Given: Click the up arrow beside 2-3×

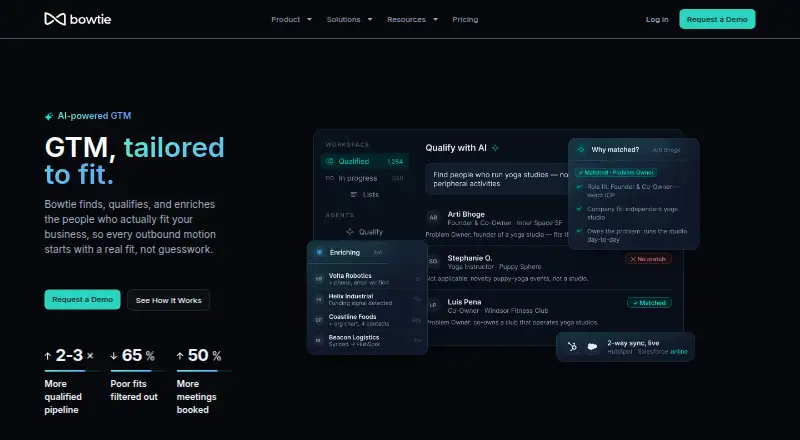Looking at the screenshot, I should (48, 356).
